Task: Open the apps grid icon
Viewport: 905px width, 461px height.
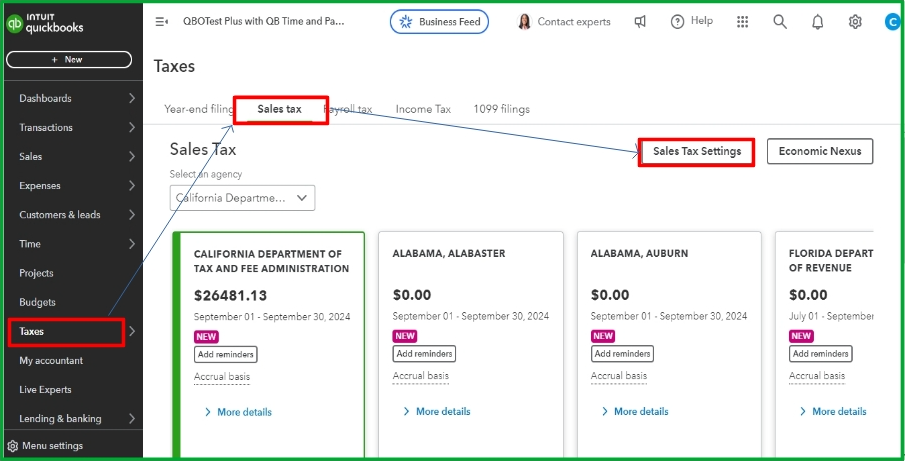Action: 742,22
